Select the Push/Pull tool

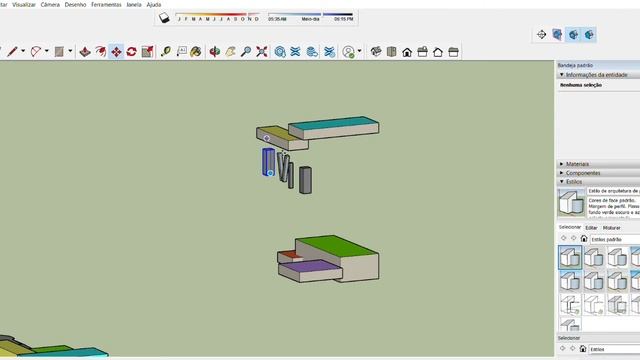click(85, 52)
